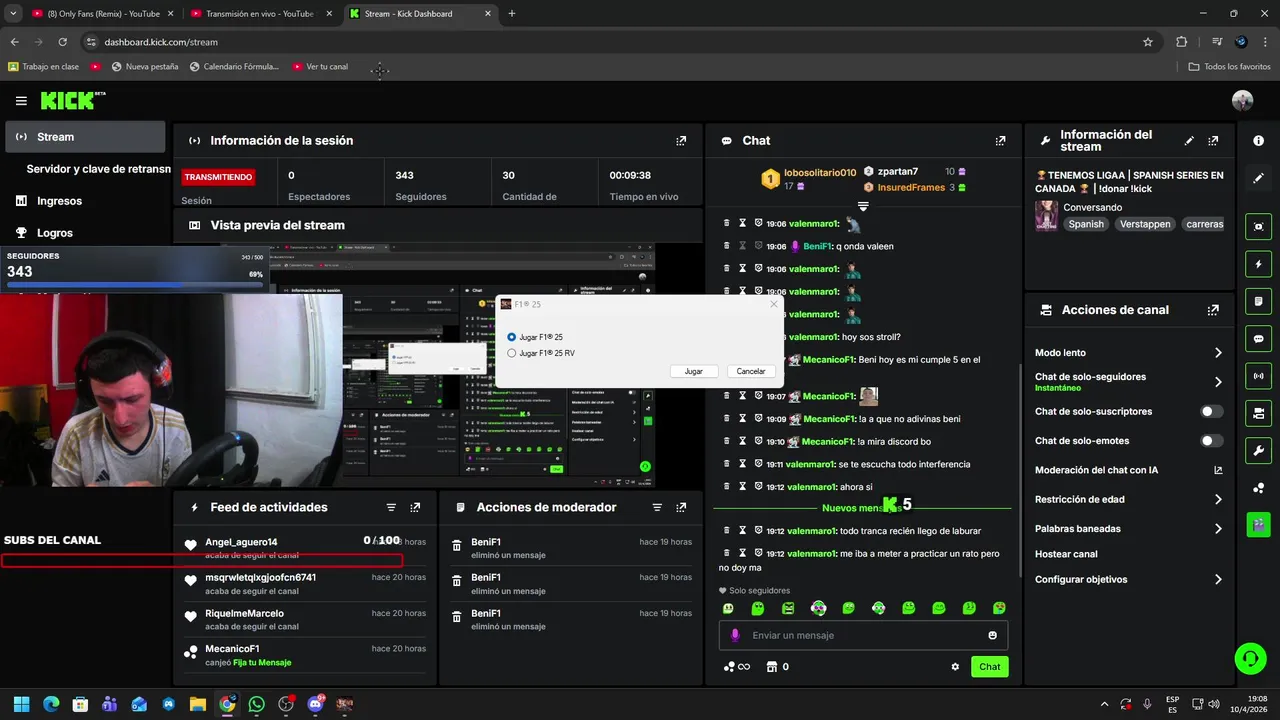Delete-icon on first BeniF1 moderator action

pos(457,546)
